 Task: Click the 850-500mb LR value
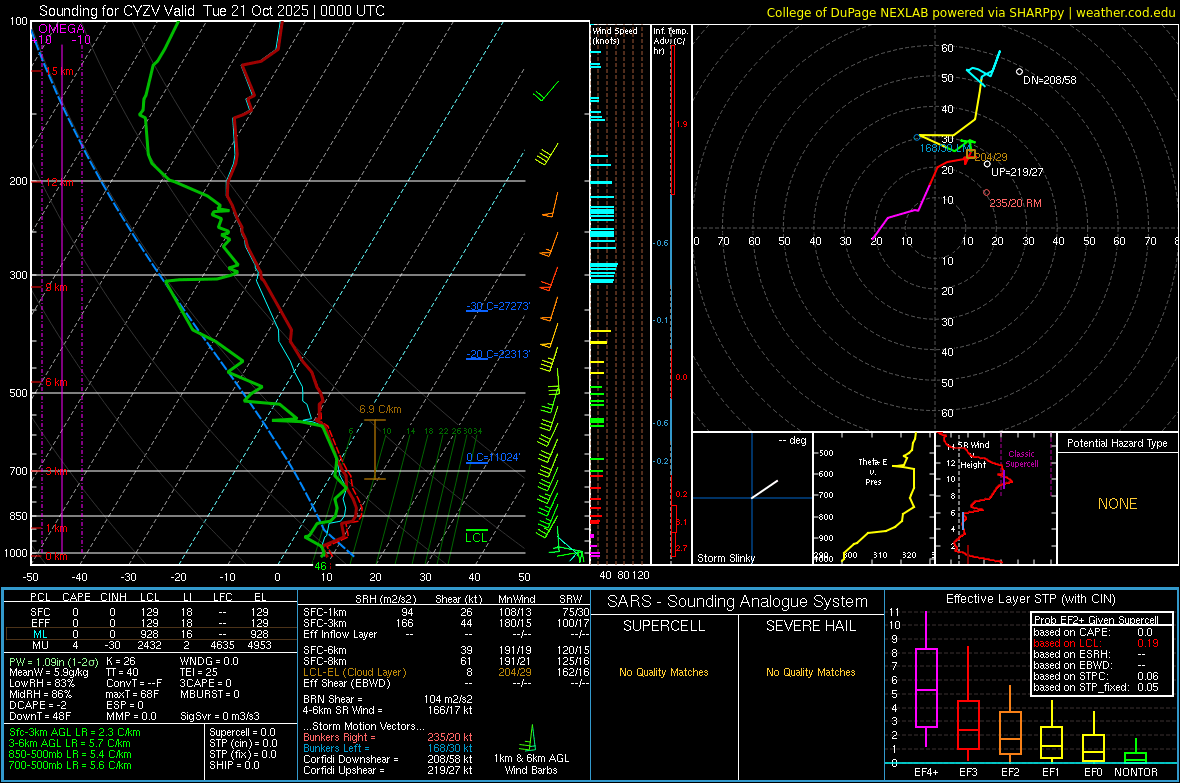pyautogui.click(x=71, y=754)
